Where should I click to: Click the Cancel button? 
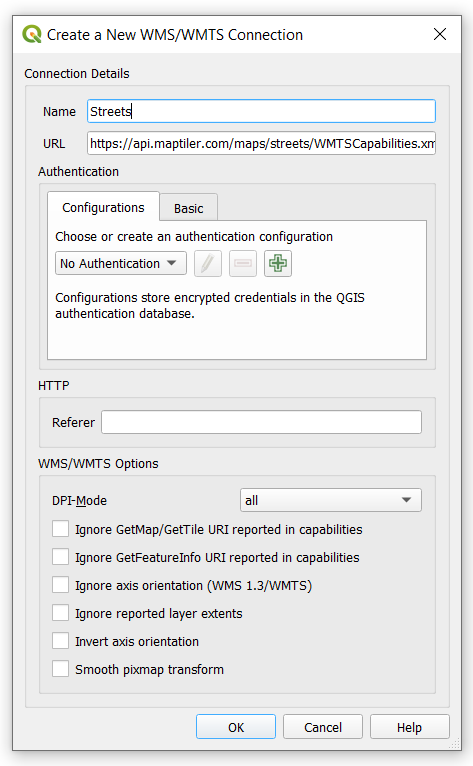(x=322, y=727)
